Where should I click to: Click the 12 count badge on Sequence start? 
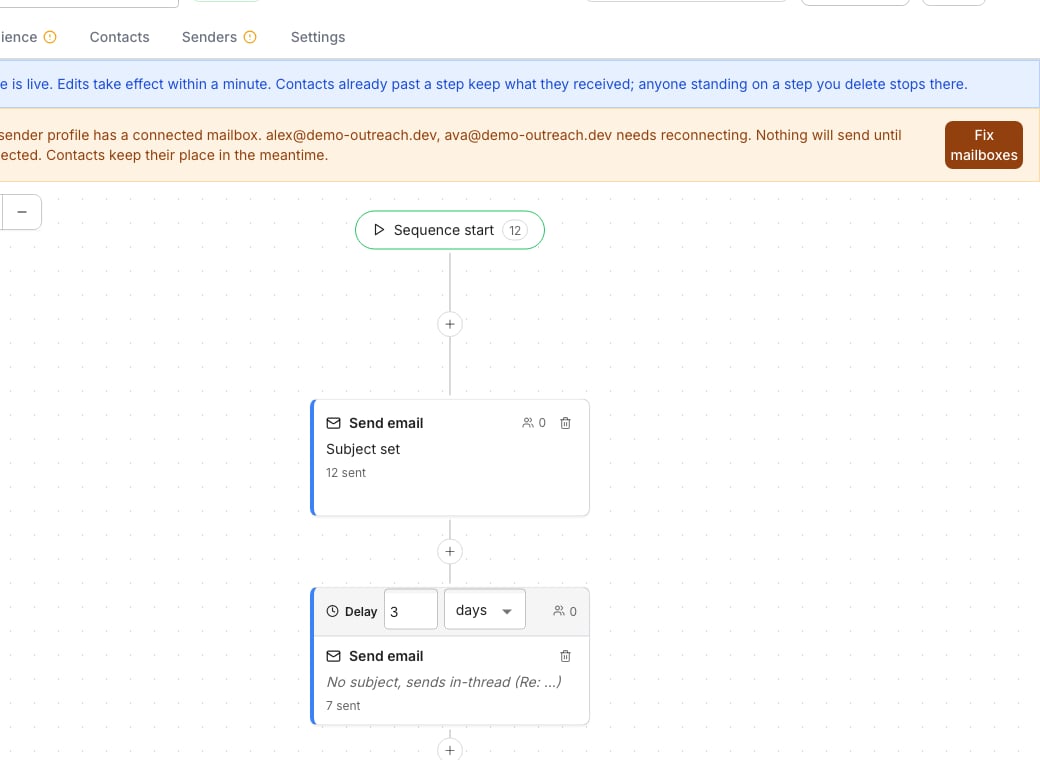coord(515,230)
